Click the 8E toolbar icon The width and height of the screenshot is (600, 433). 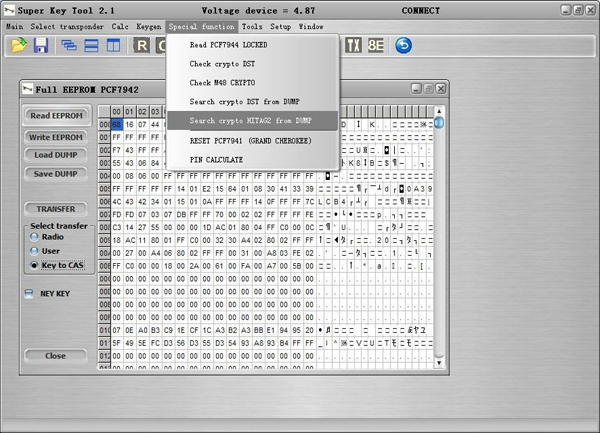coord(376,45)
